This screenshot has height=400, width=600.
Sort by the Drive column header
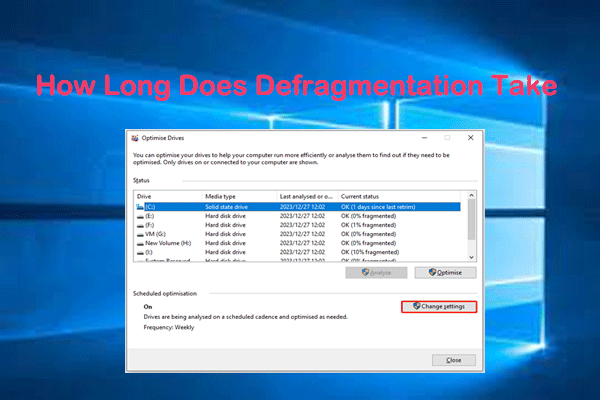tap(146, 197)
